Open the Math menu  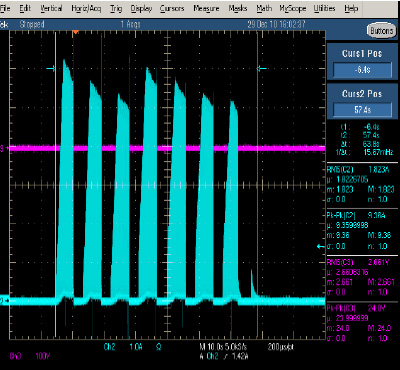[264, 9]
